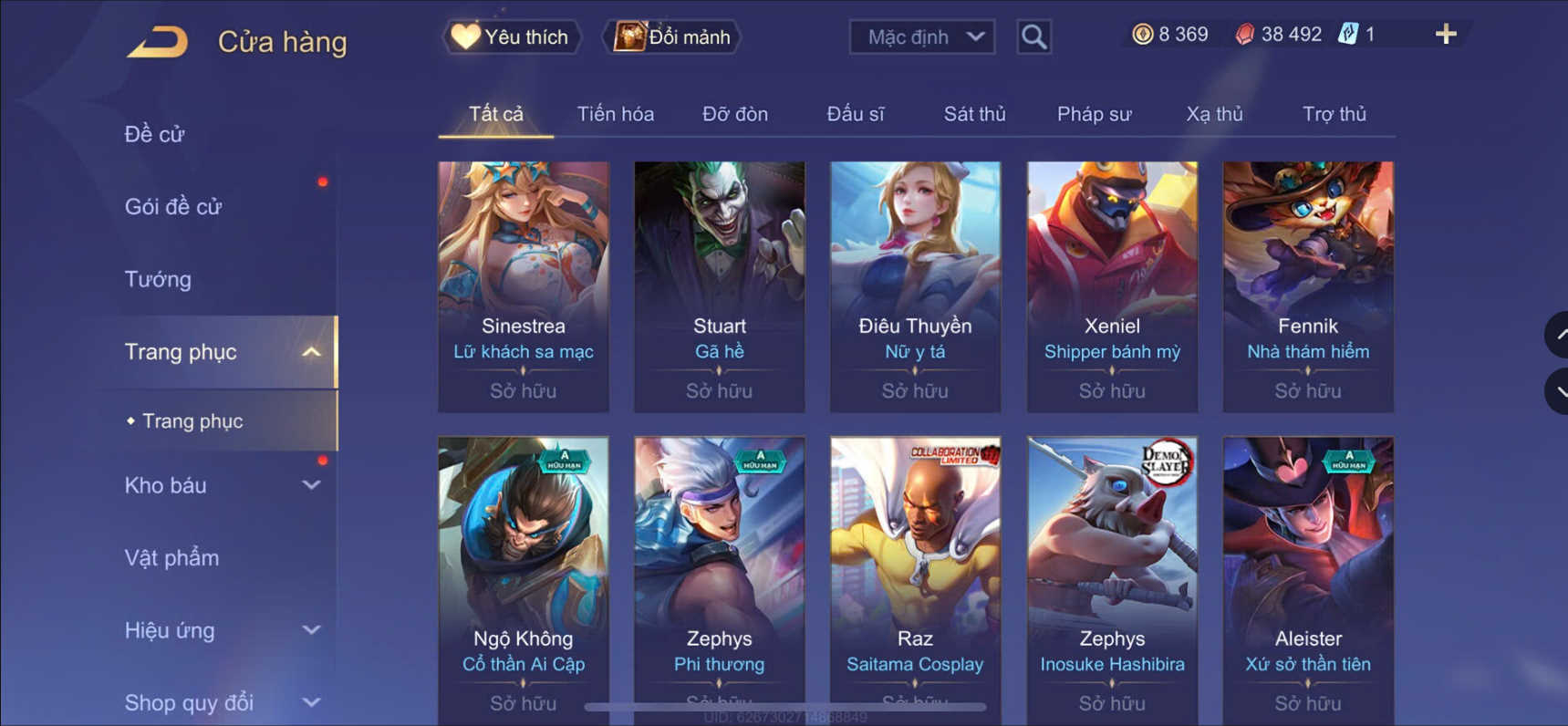
Task: Collapse the Trang phục sidebar section
Action: point(311,352)
